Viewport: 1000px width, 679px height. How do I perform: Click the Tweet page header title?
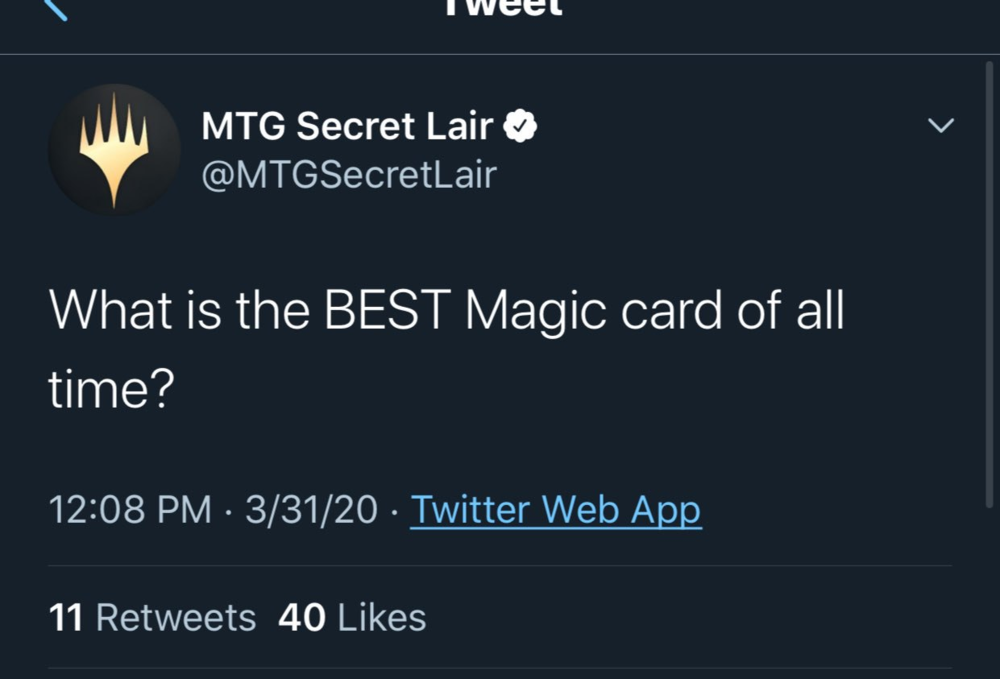pos(504,8)
